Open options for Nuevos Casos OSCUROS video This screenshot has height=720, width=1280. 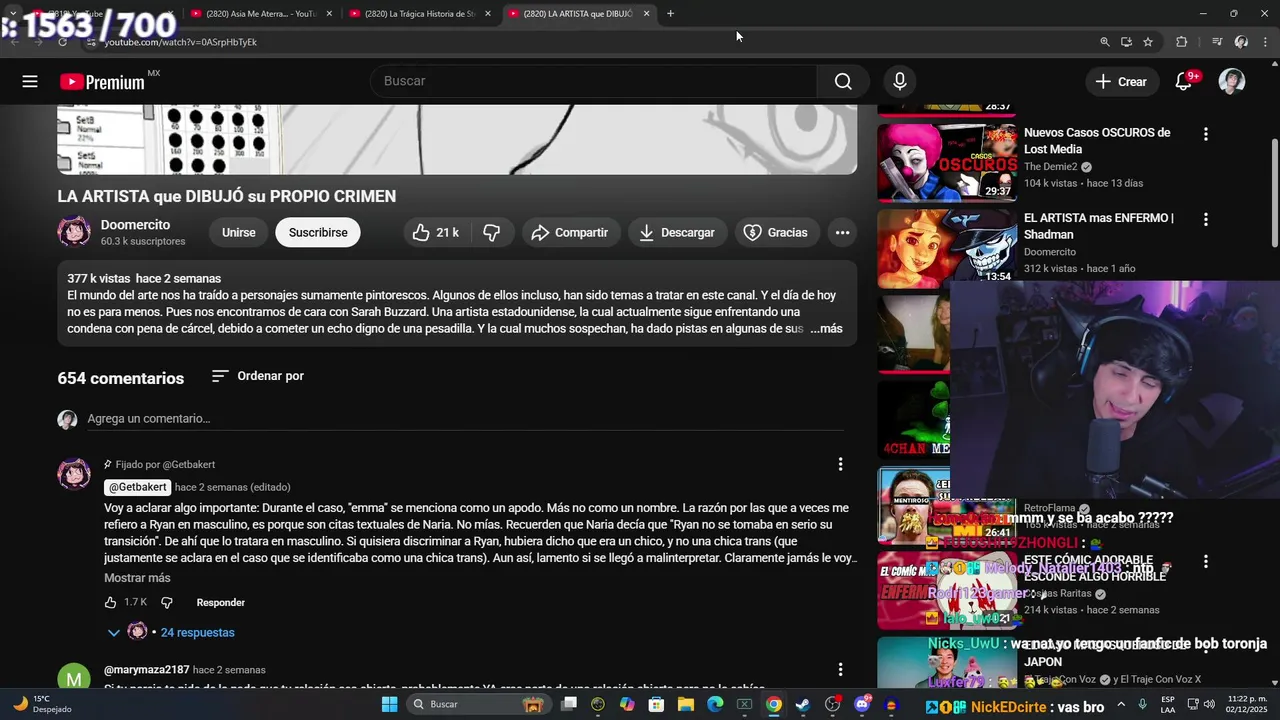tap(1205, 134)
